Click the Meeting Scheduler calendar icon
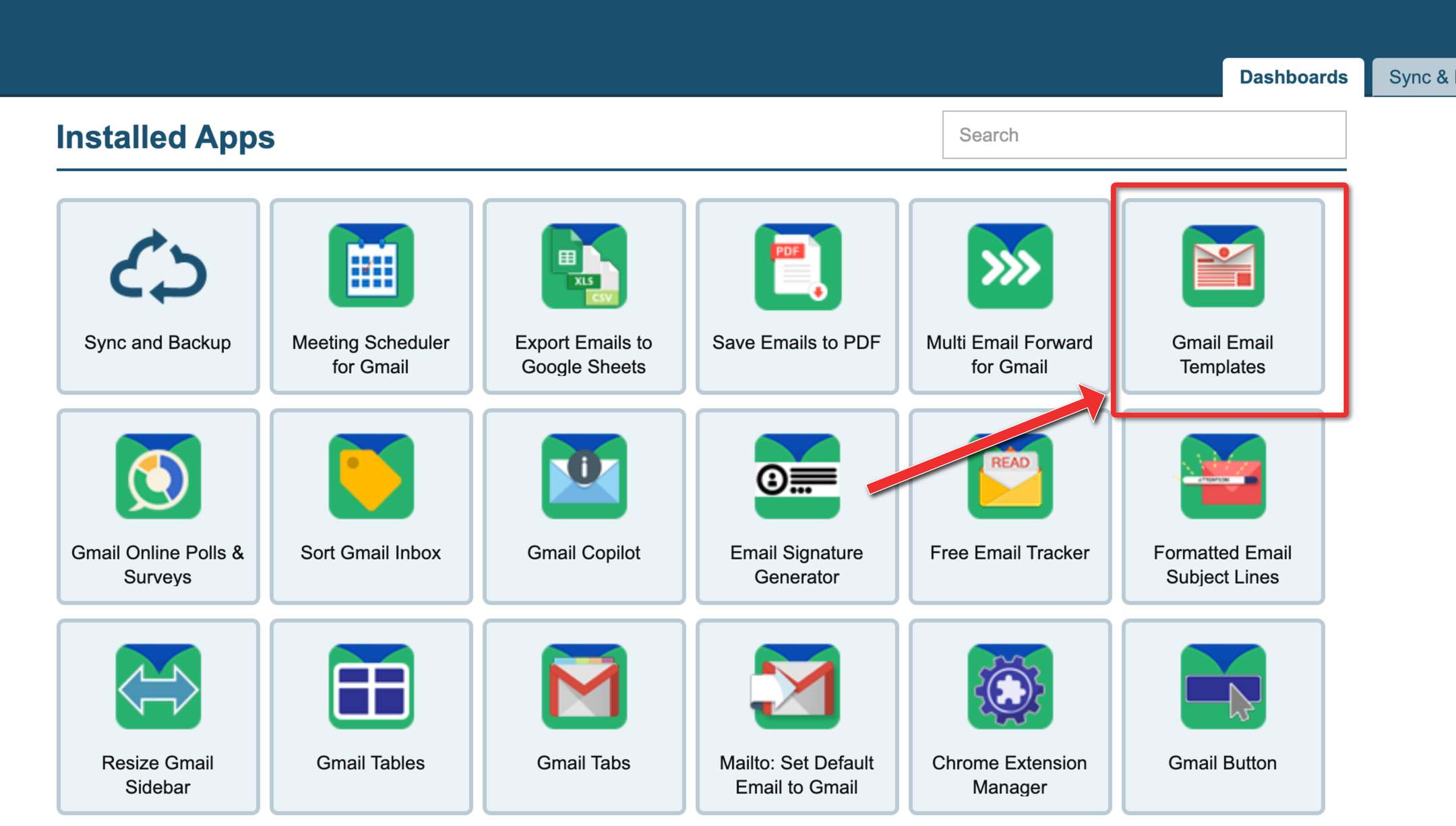Viewport: 1456px width, 826px height. 371,266
